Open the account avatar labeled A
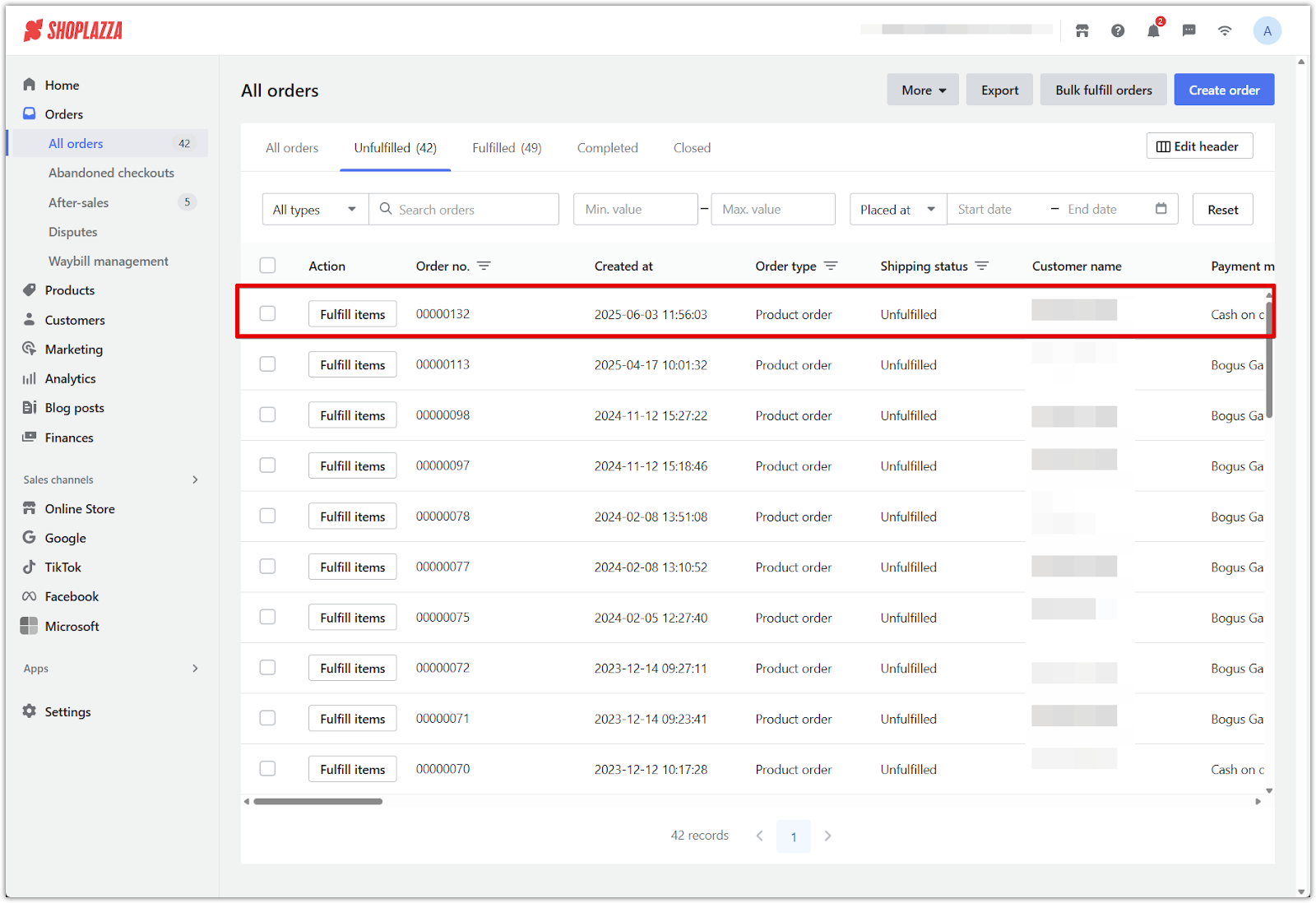Image resolution: width=1316 pixels, height=903 pixels. click(x=1267, y=31)
